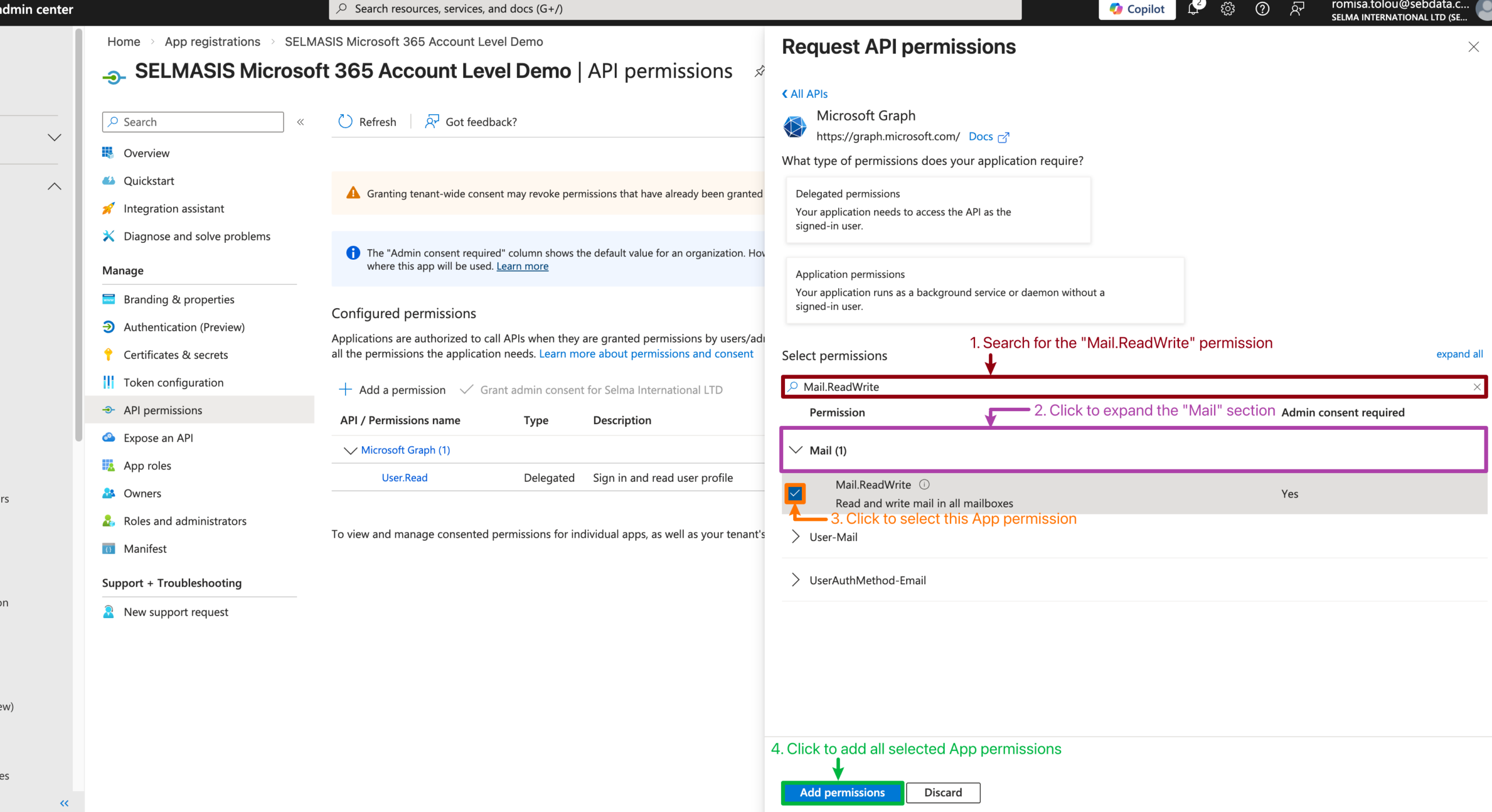Expand the UserAuthMethod-Email permission group
The image size is (1492, 812).
point(796,580)
